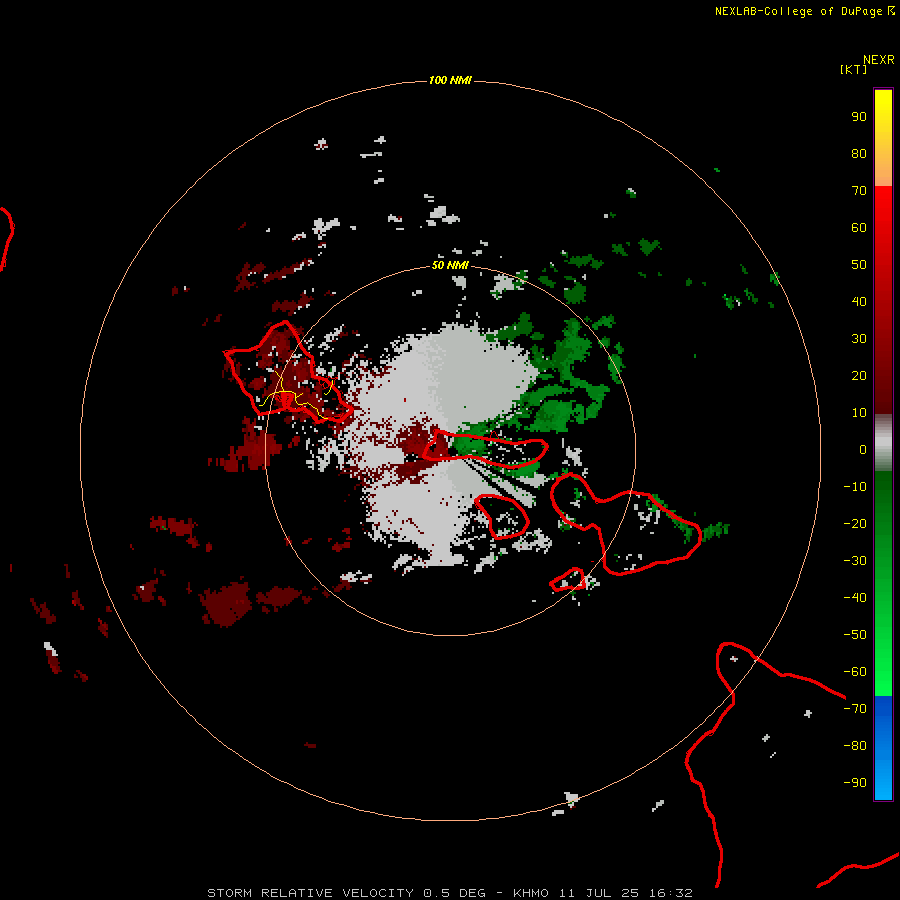This screenshot has width=900, height=900.
Task: Click the positive 50 knot scale value
Action: 859,265
